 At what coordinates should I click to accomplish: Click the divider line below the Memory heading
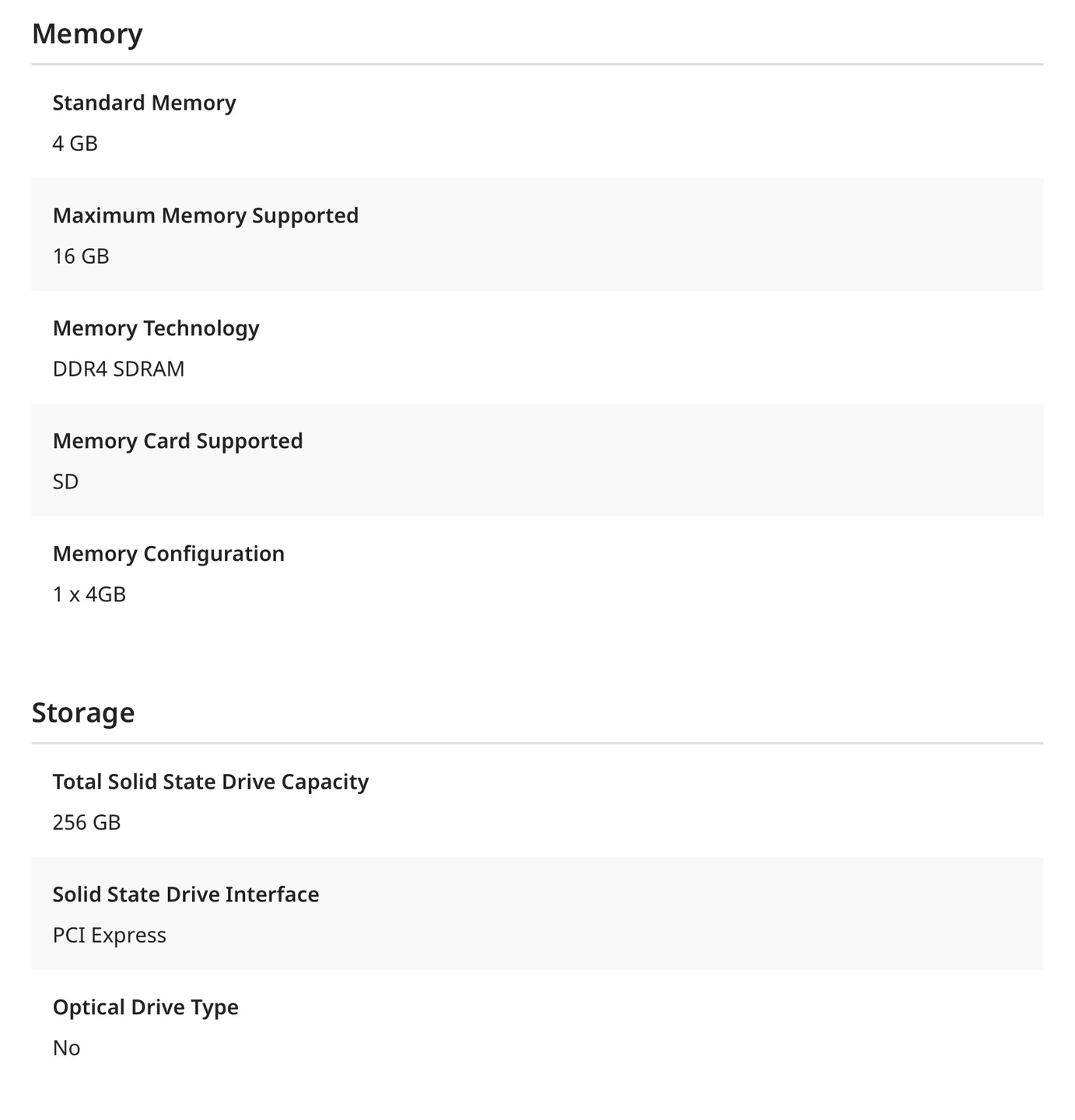tap(537, 64)
